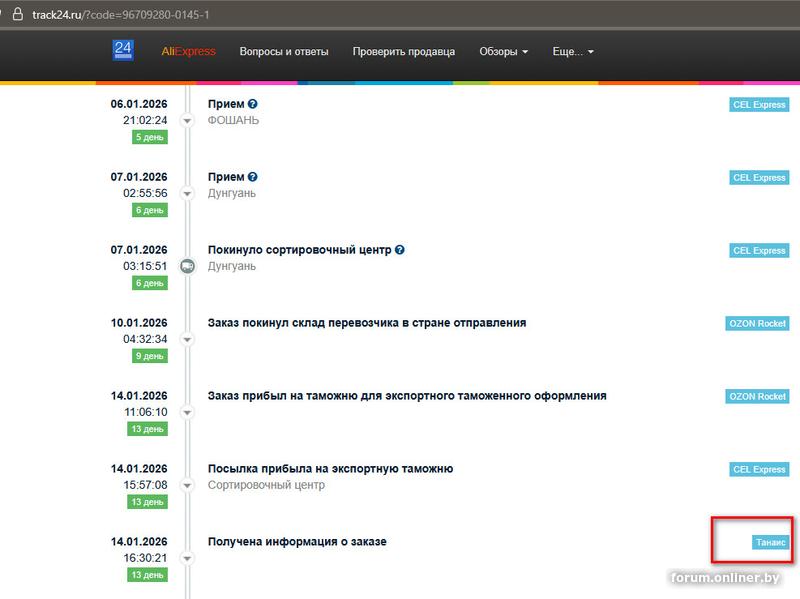The width and height of the screenshot is (800, 599).
Task: Click Дунгуань under Покинуло сортировочный центр
Action: [x=232, y=266]
